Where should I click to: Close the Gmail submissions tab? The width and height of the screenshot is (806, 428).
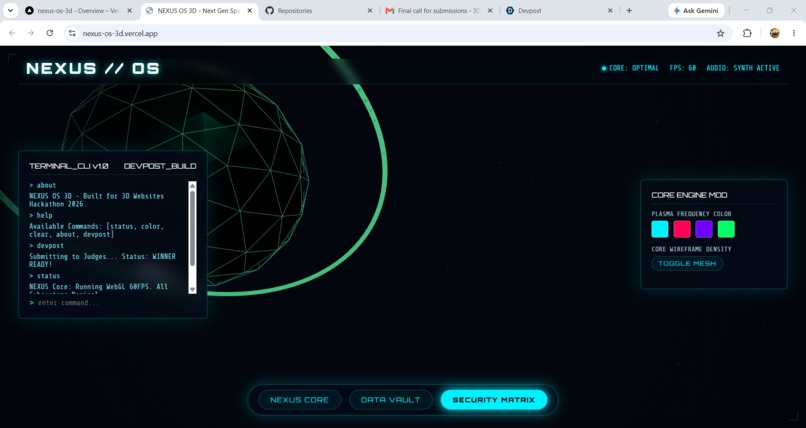coord(490,10)
